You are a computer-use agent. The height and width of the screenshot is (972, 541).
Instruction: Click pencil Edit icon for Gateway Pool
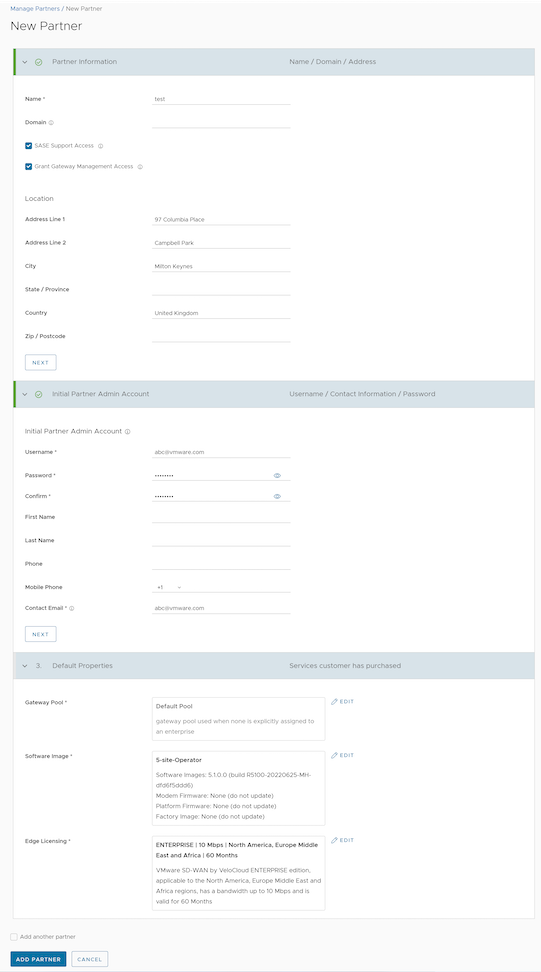pos(335,702)
